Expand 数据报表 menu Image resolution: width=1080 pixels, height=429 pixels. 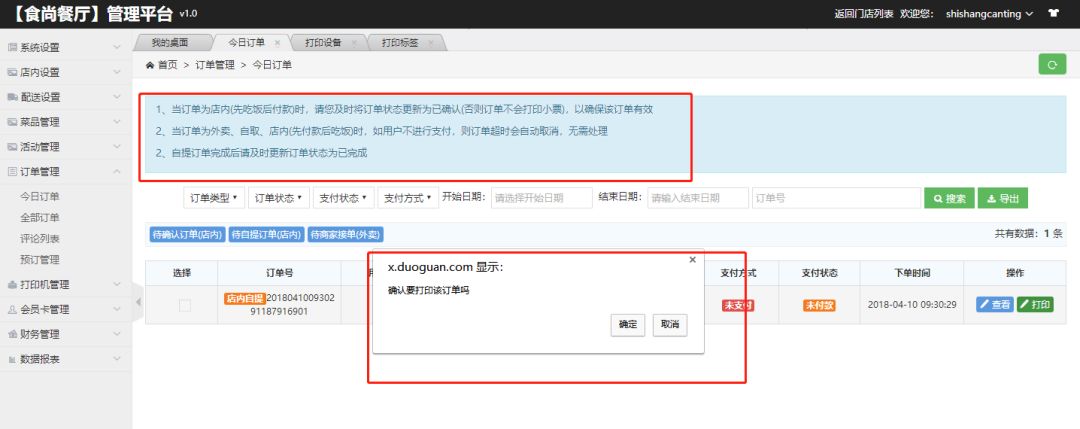point(65,359)
